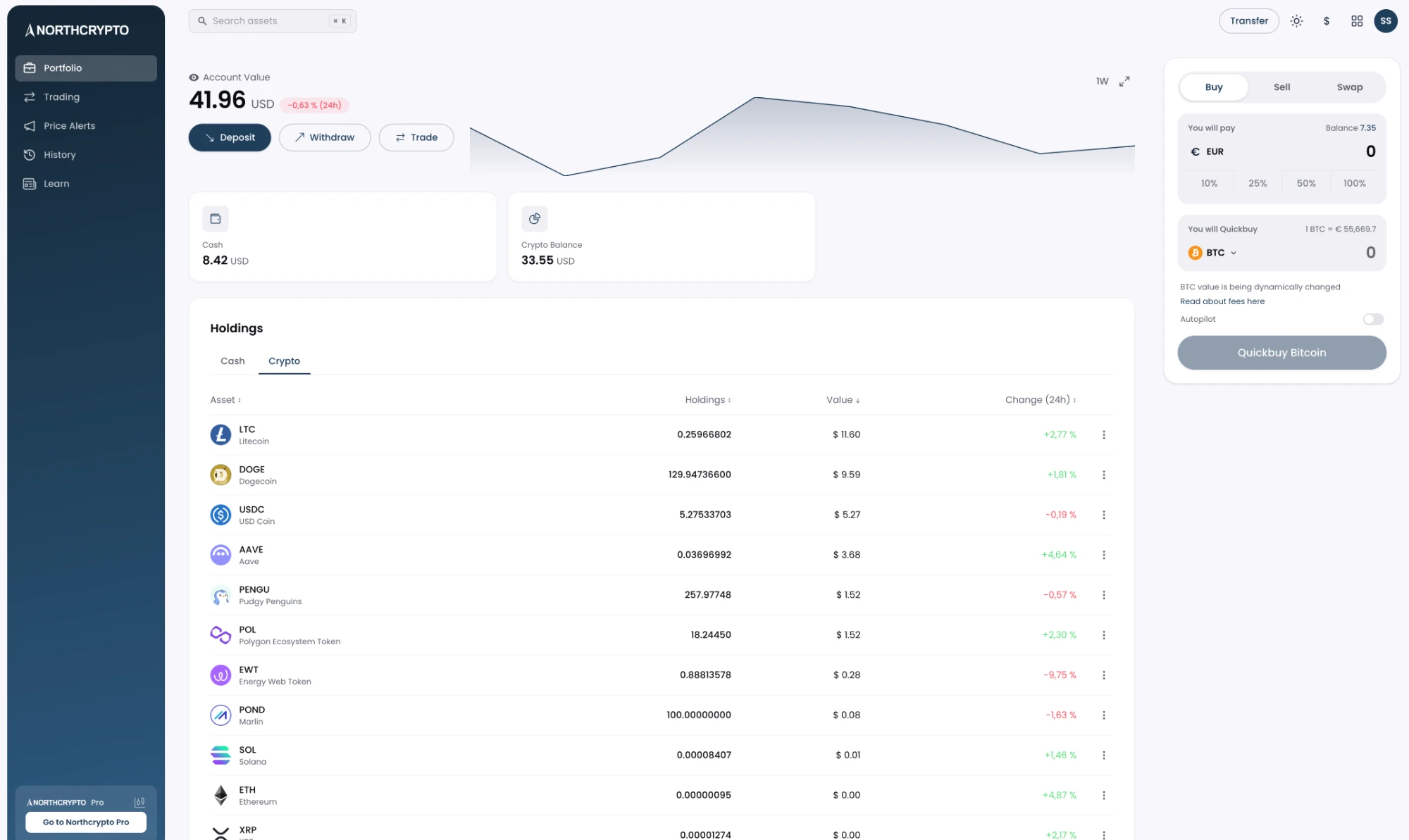
Task: Click Quickbuy Bitcoin button
Action: pos(1281,353)
